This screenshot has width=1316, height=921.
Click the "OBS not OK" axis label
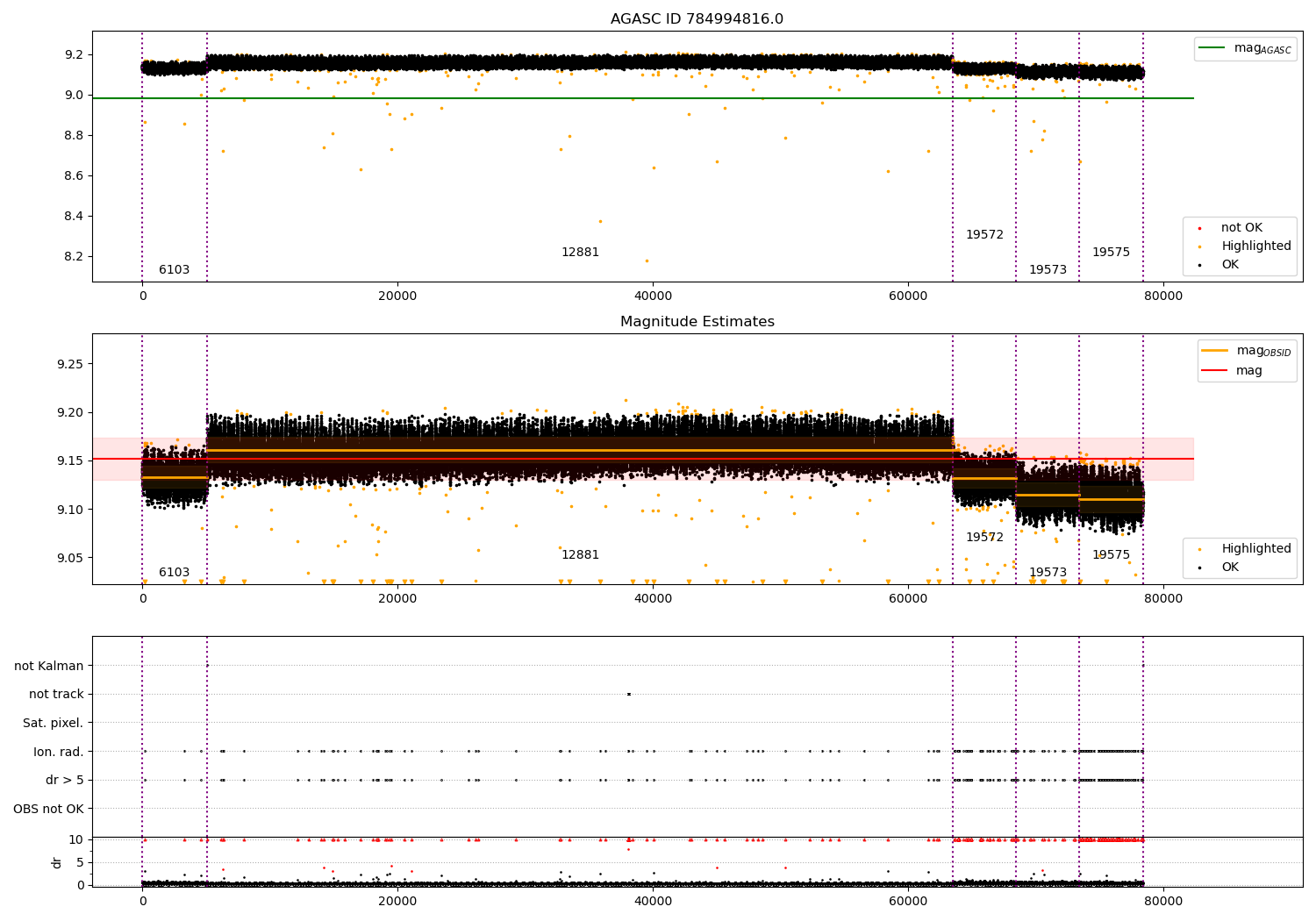48,809
